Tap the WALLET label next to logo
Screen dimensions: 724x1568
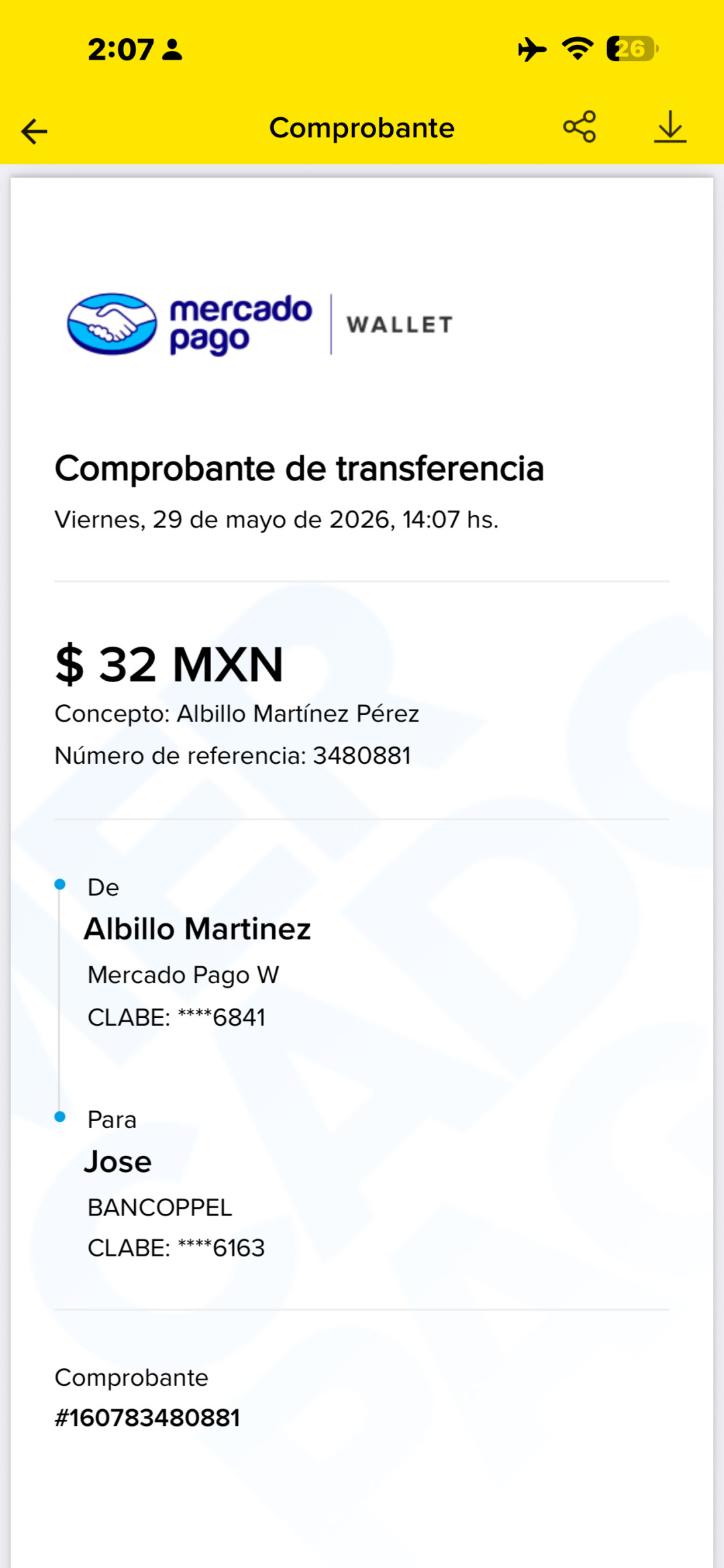point(400,325)
